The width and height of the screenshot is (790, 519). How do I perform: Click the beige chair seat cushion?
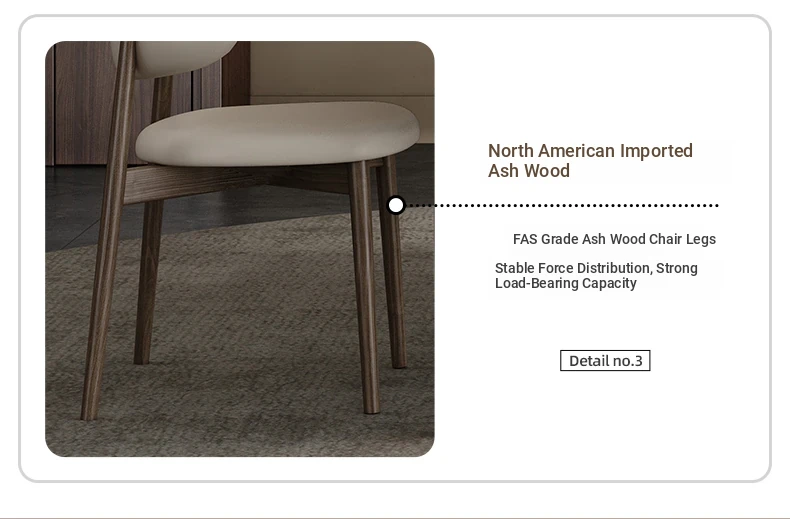[277, 134]
